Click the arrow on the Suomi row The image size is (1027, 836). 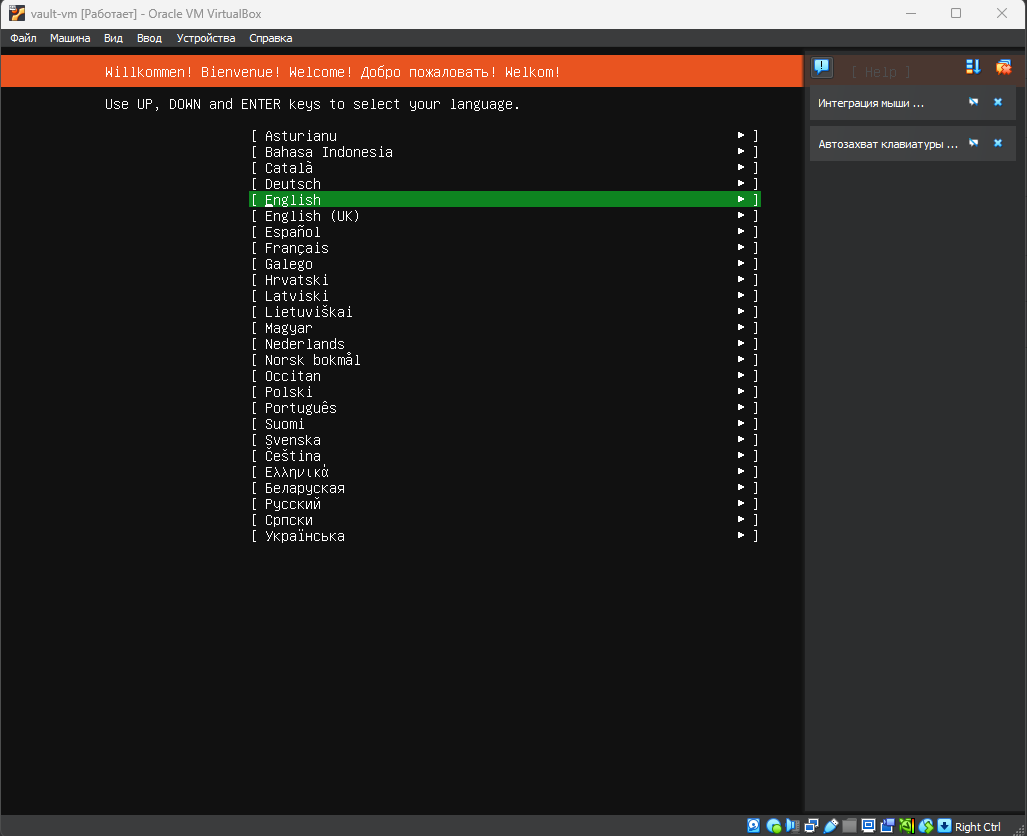[x=741, y=423]
